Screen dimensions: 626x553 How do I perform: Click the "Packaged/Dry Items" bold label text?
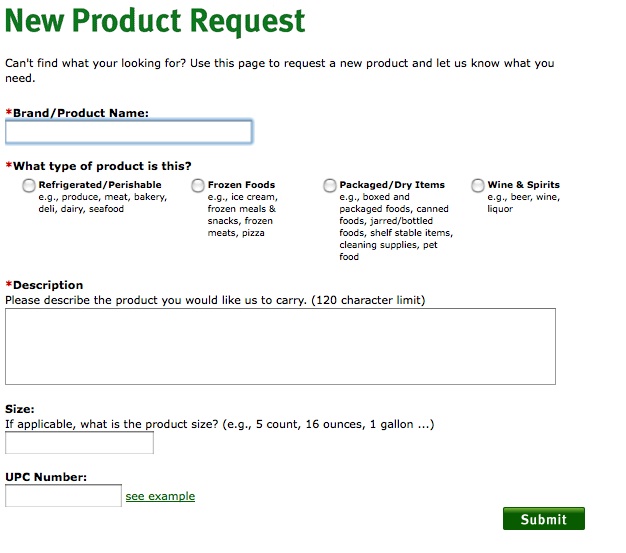(x=392, y=185)
